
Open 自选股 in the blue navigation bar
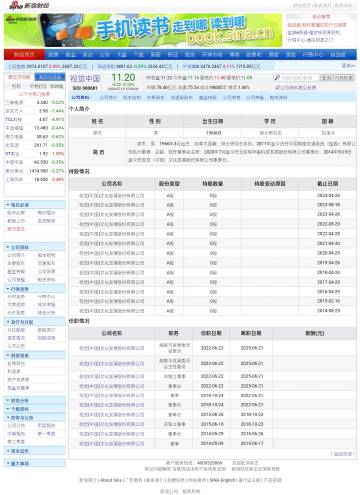pyautogui.click(x=338, y=54)
